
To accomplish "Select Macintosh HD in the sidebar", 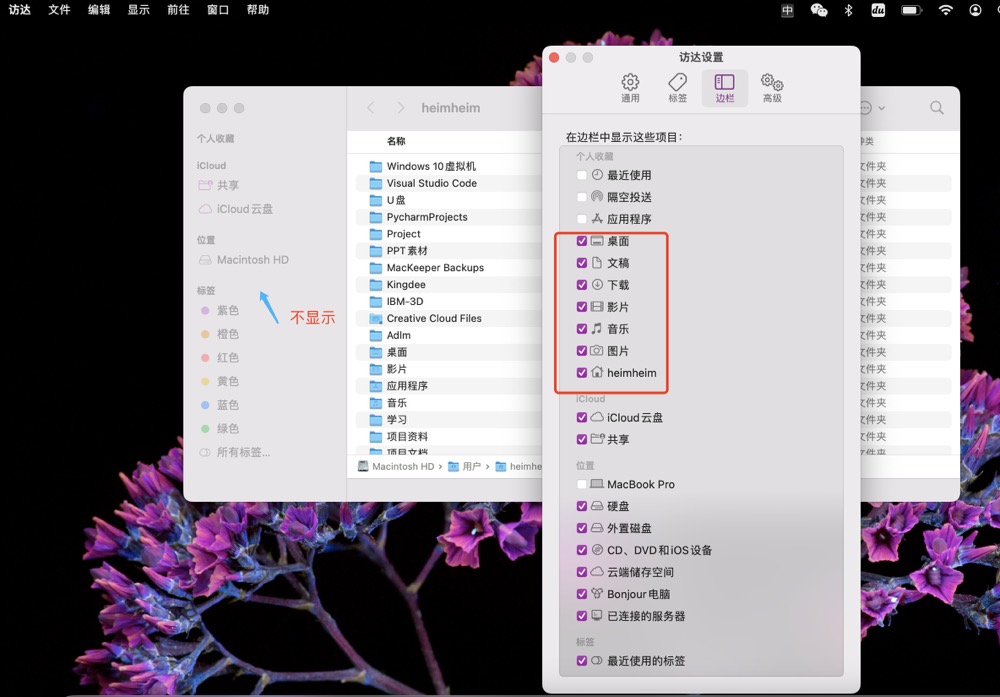I will pyautogui.click(x=252, y=260).
